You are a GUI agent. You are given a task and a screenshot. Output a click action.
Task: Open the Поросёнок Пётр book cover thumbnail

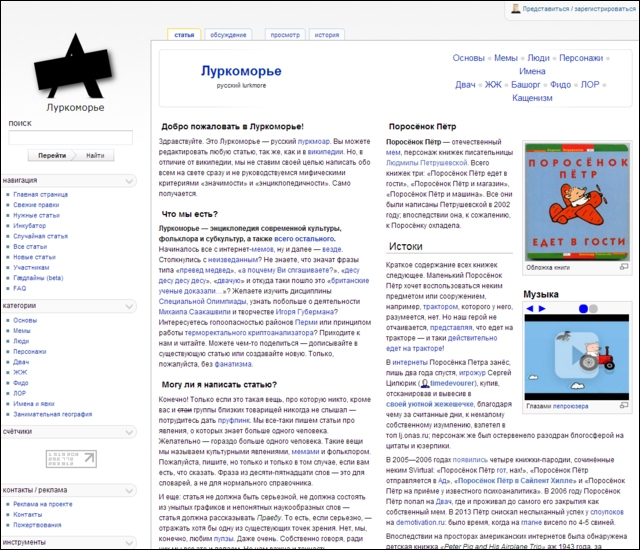click(577, 200)
